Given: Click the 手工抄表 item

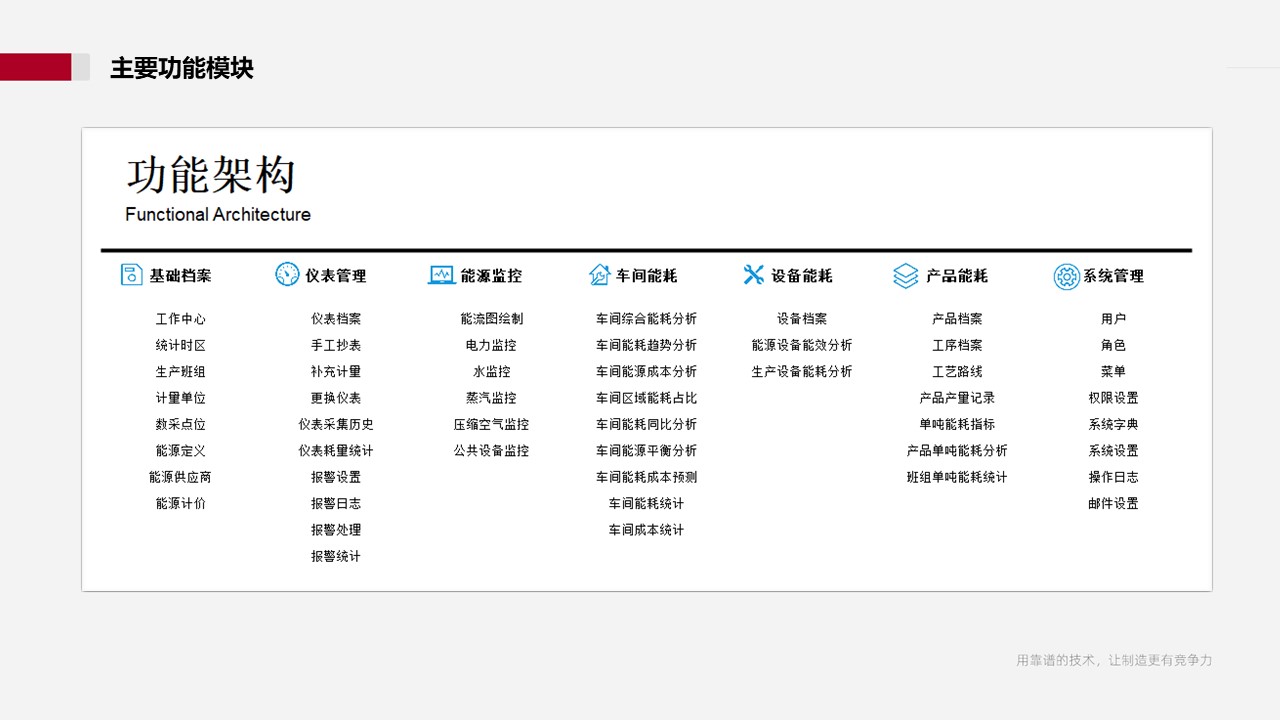Looking at the screenshot, I should click(x=336, y=345).
